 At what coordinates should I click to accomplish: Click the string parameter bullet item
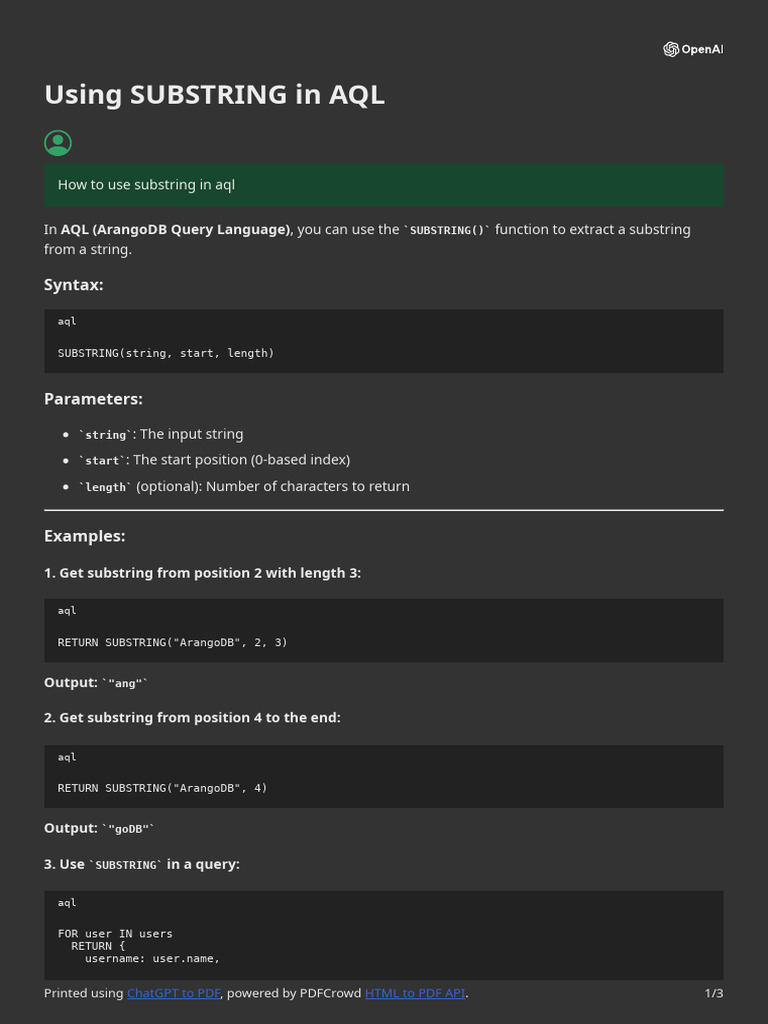161,434
